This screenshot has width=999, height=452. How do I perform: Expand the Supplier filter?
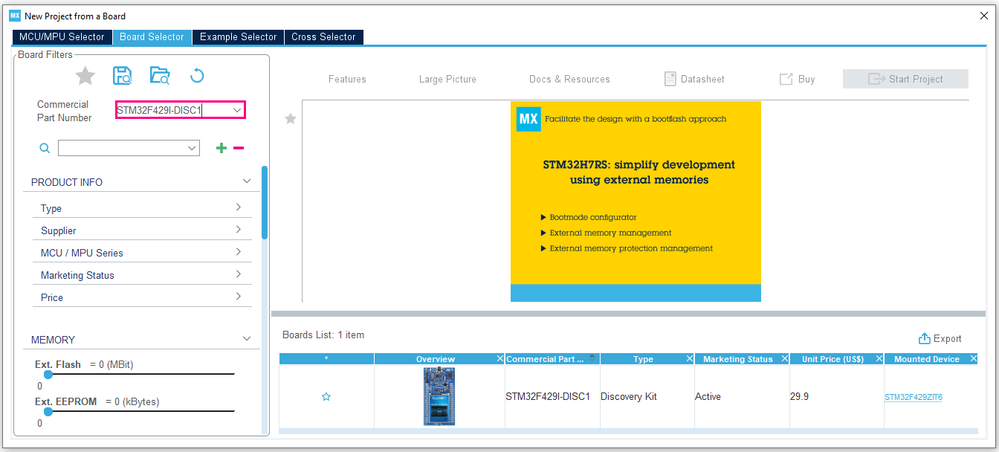tap(238, 230)
